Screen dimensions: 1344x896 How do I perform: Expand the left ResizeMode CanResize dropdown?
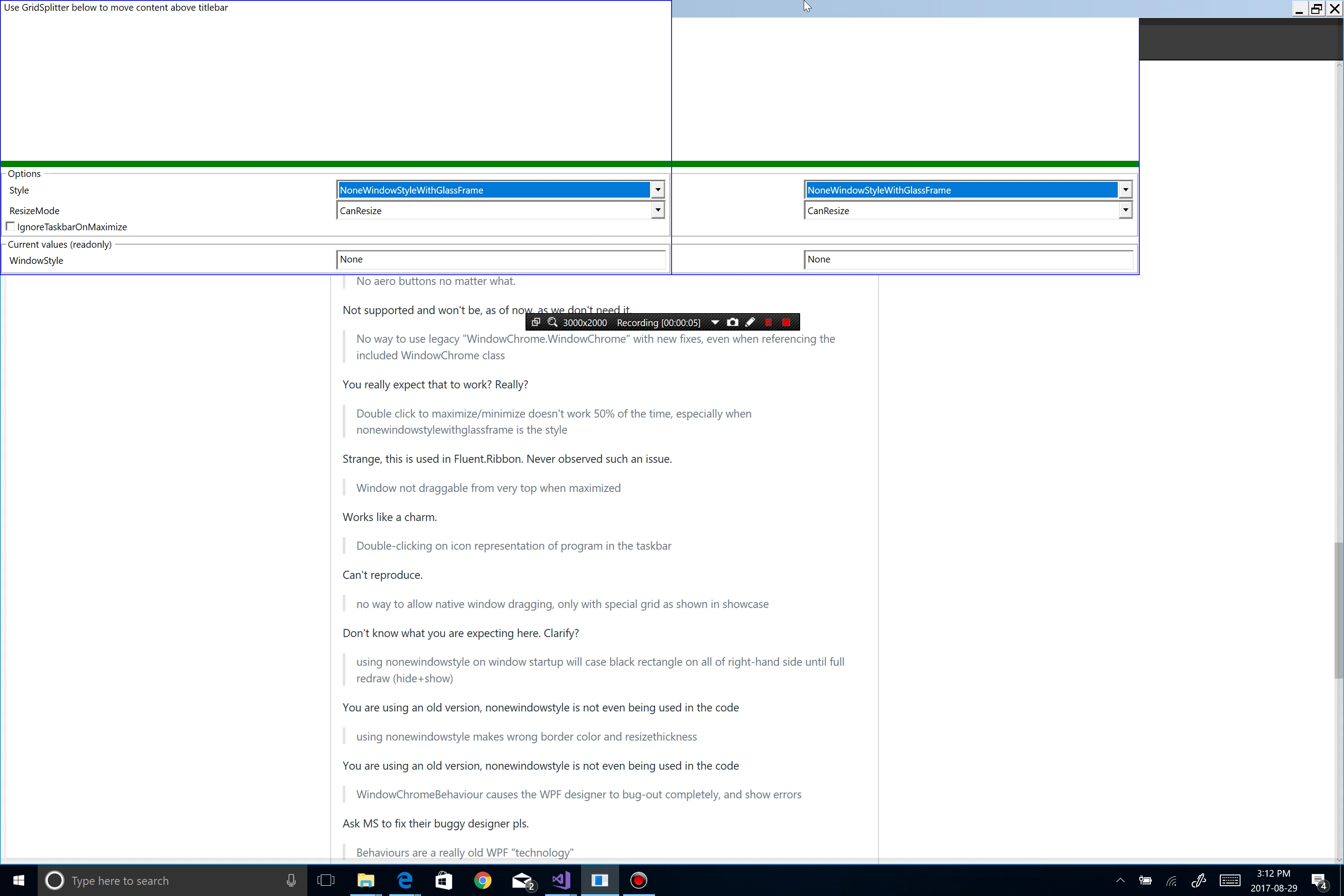658,210
